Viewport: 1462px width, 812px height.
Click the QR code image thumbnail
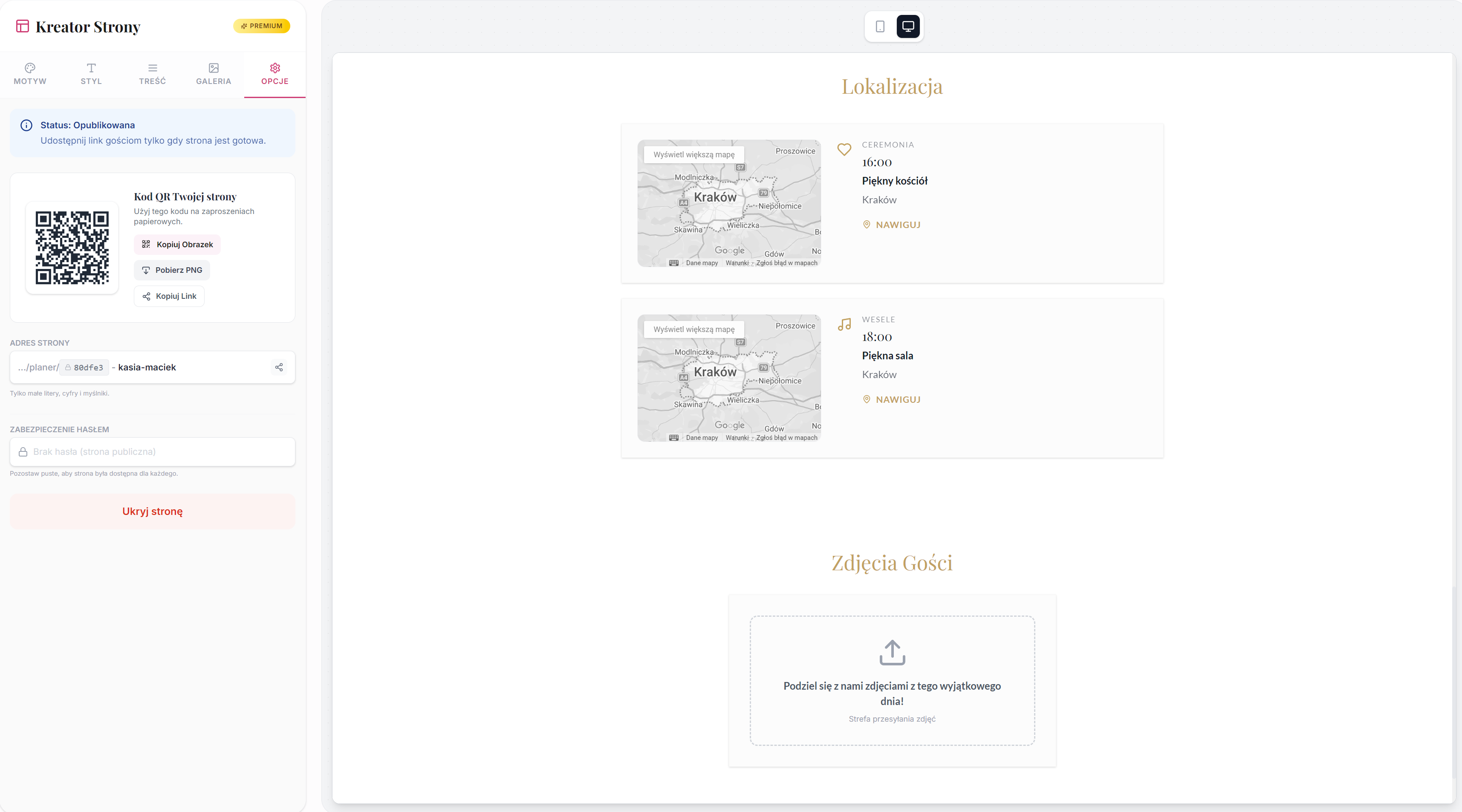pyautogui.click(x=72, y=247)
